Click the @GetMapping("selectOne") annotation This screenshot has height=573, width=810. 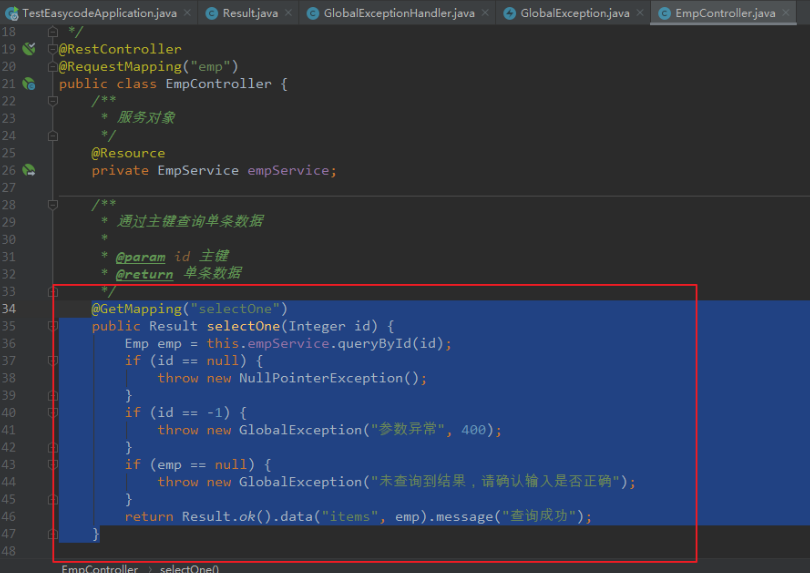(189, 309)
